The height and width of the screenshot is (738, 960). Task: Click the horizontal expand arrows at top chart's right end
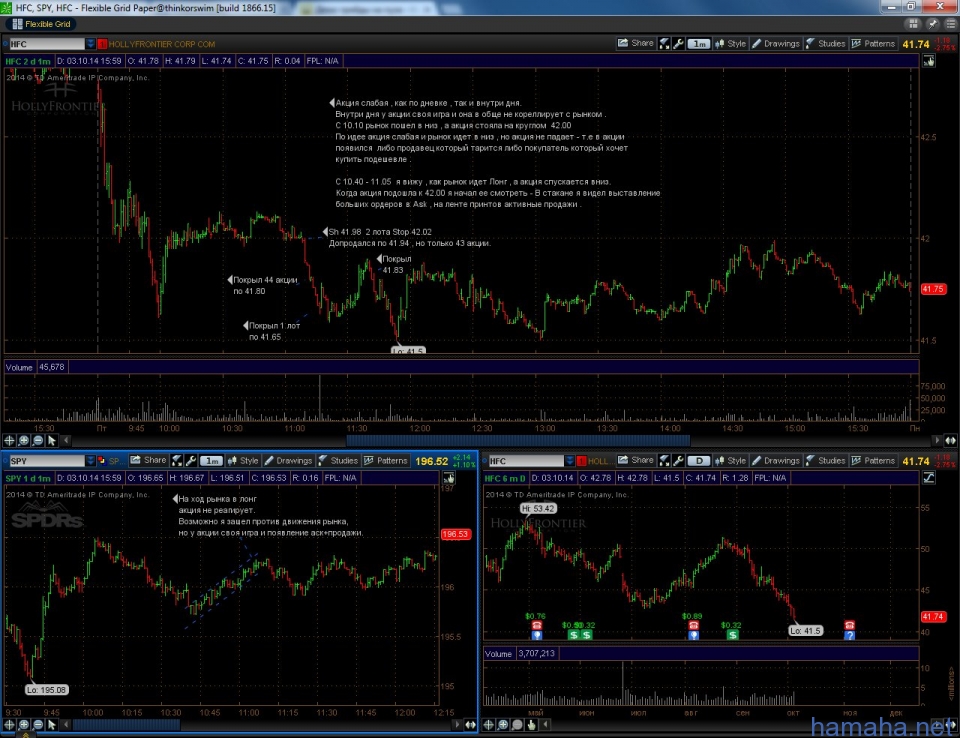[x=950, y=440]
